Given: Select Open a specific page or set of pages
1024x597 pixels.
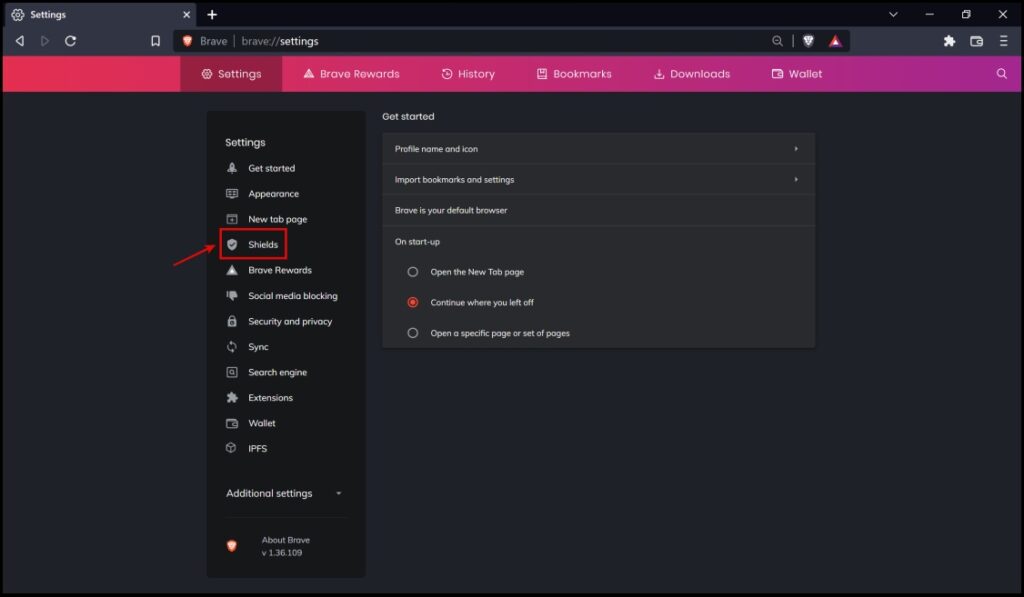Looking at the screenshot, I should pos(413,333).
